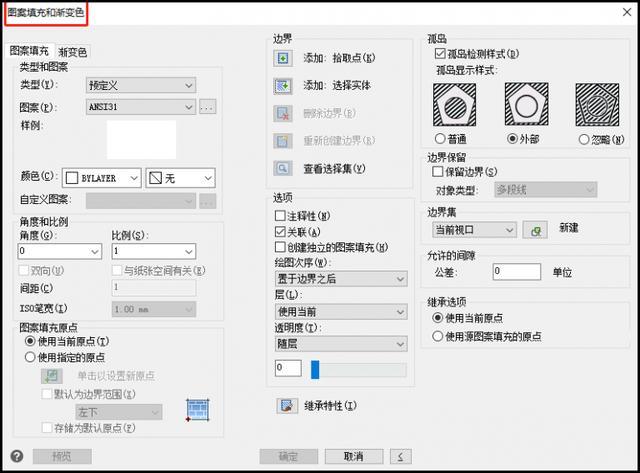Click the Inherit properties (继承特性) icon
This screenshot has width=640, height=473.
click(x=287, y=405)
